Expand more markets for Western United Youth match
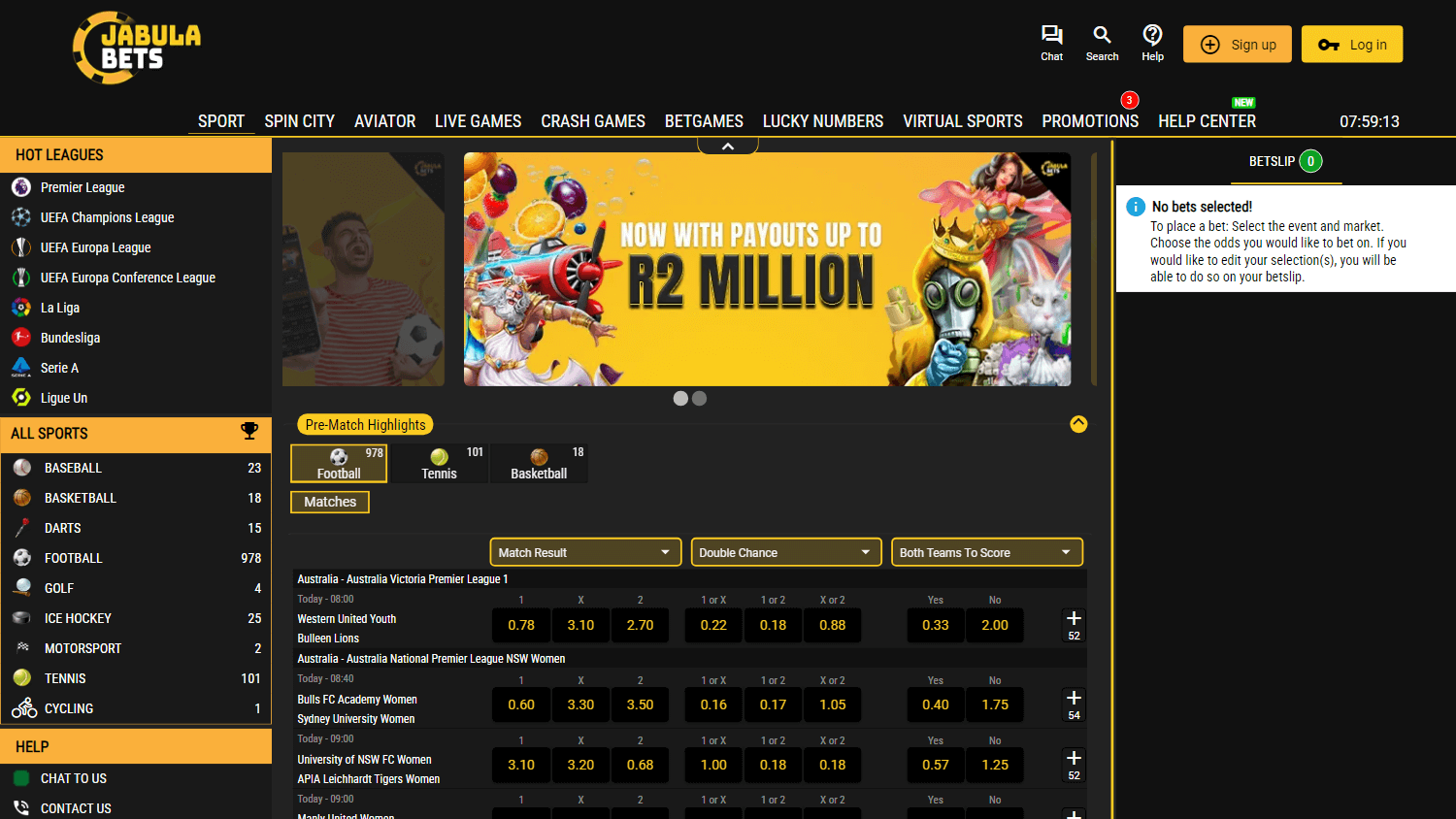The image size is (1456, 819). coord(1074,625)
